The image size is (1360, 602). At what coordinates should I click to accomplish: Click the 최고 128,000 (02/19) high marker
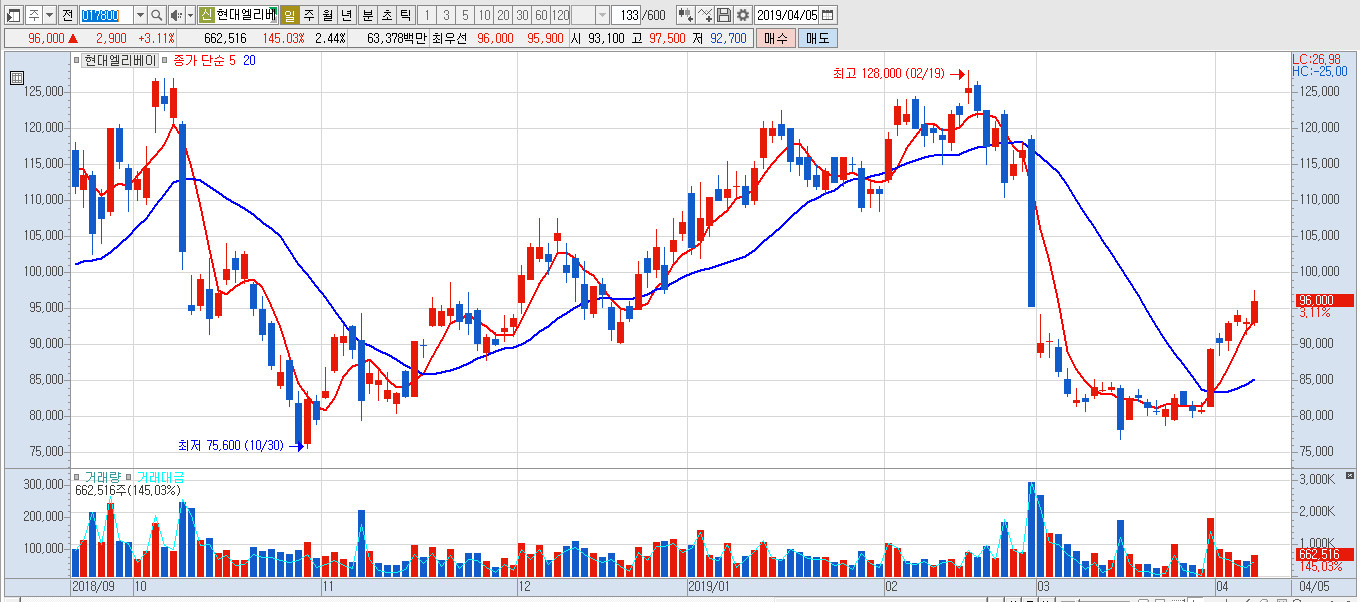pyautogui.click(x=888, y=74)
